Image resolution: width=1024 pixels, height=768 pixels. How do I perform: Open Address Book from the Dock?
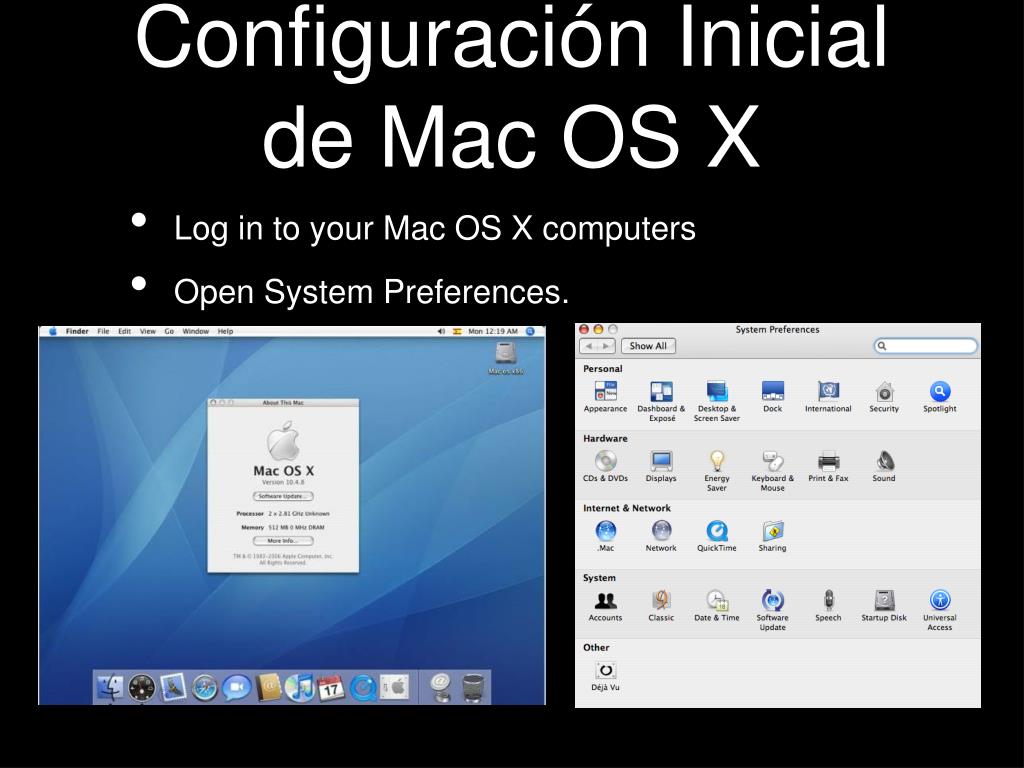coord(268,688)
